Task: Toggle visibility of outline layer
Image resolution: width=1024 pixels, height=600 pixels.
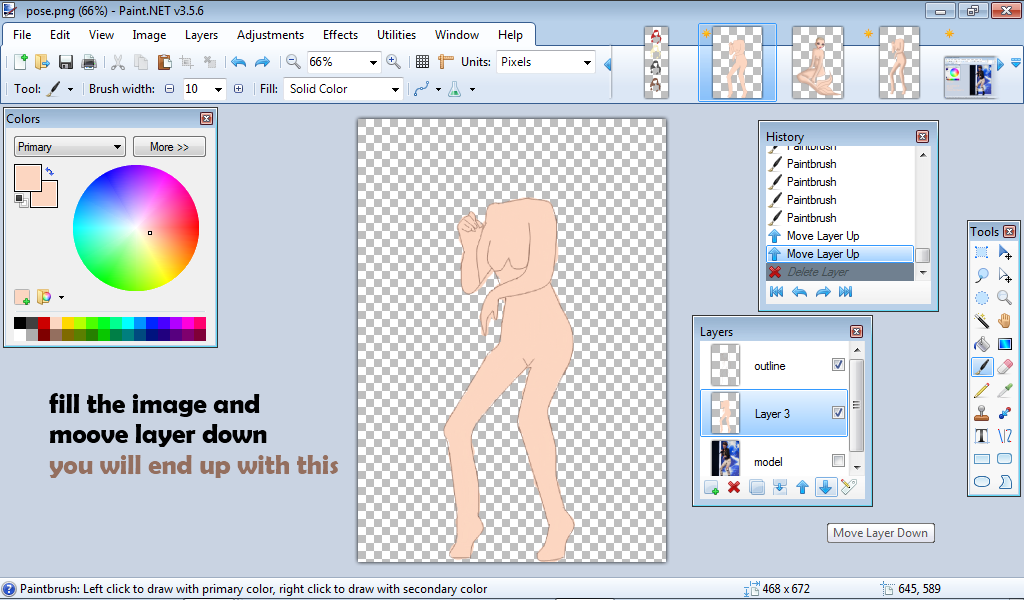Action: (x=839, y=365)
